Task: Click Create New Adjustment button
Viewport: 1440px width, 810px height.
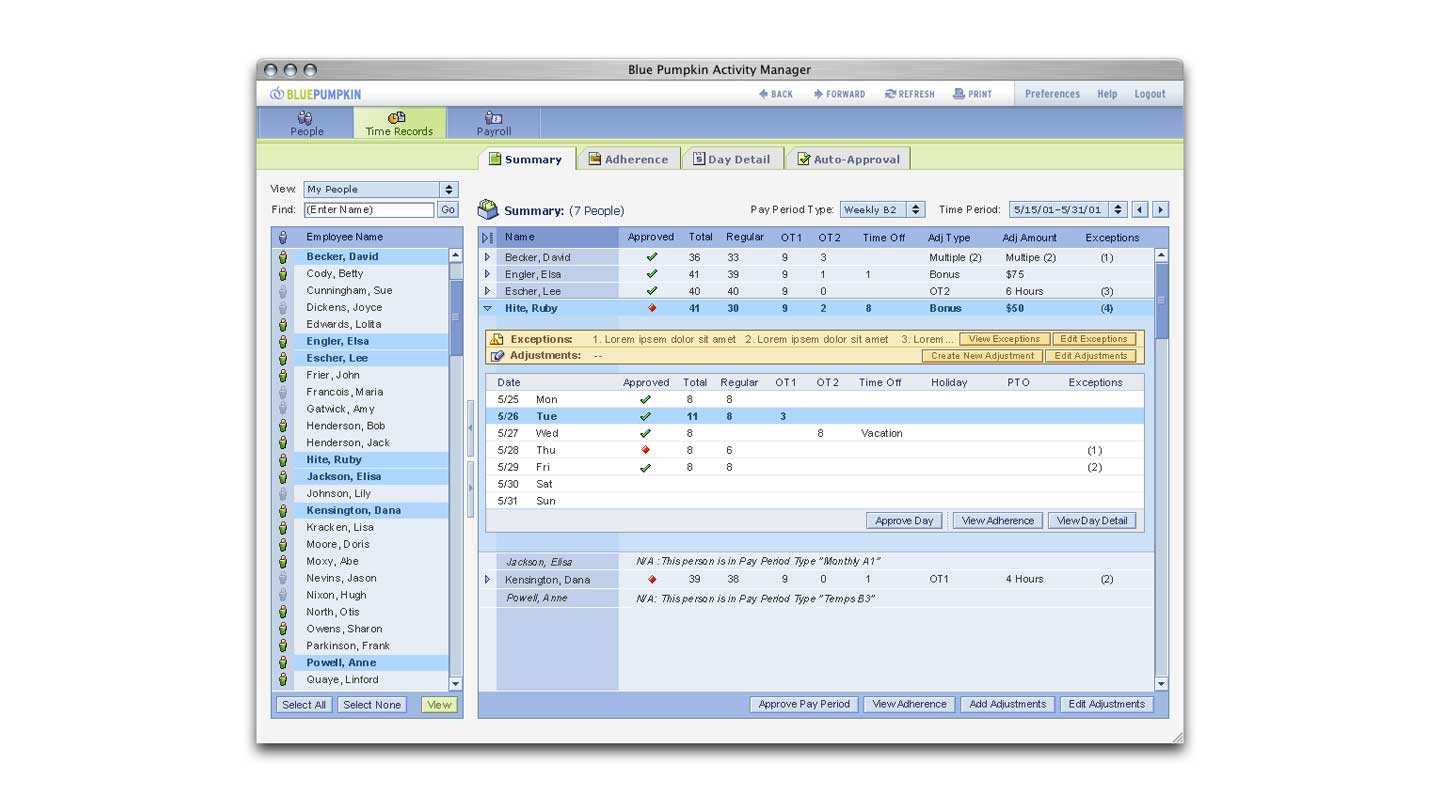Action: (x=982, y=356)
